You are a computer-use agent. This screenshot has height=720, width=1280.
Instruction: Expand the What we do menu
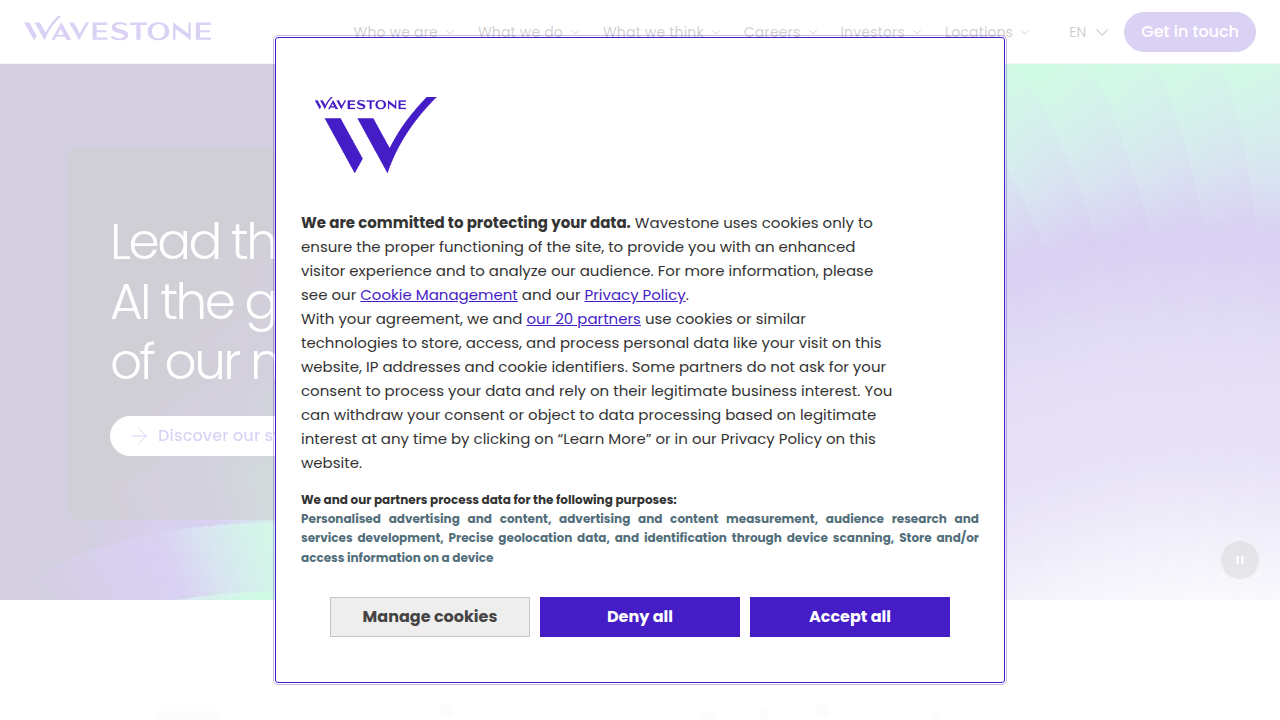pos(529,32)
